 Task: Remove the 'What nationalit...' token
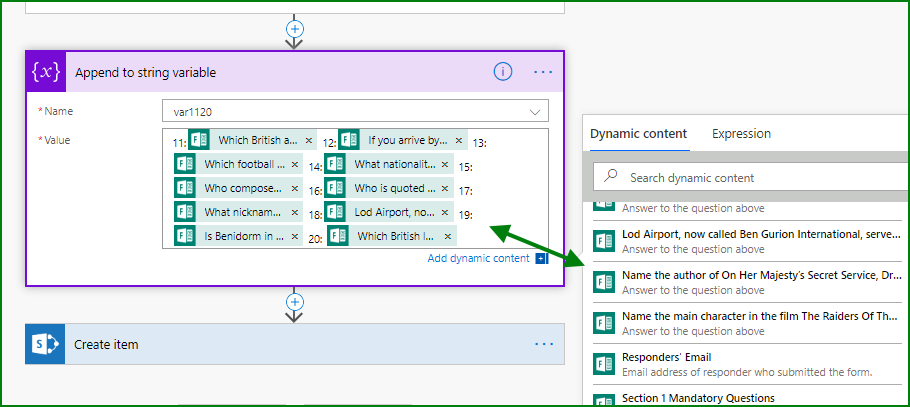pyautogui.click(x=445, y=164)
